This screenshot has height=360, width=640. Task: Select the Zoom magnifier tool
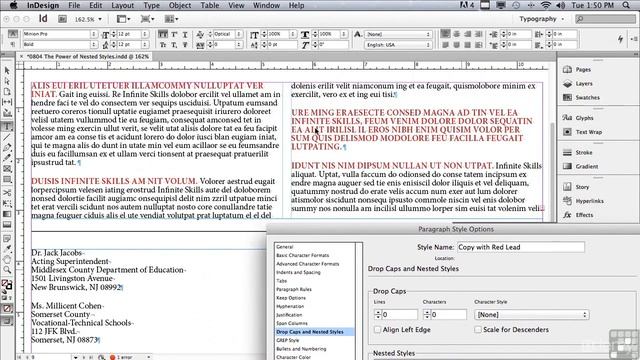coord(7,270)
